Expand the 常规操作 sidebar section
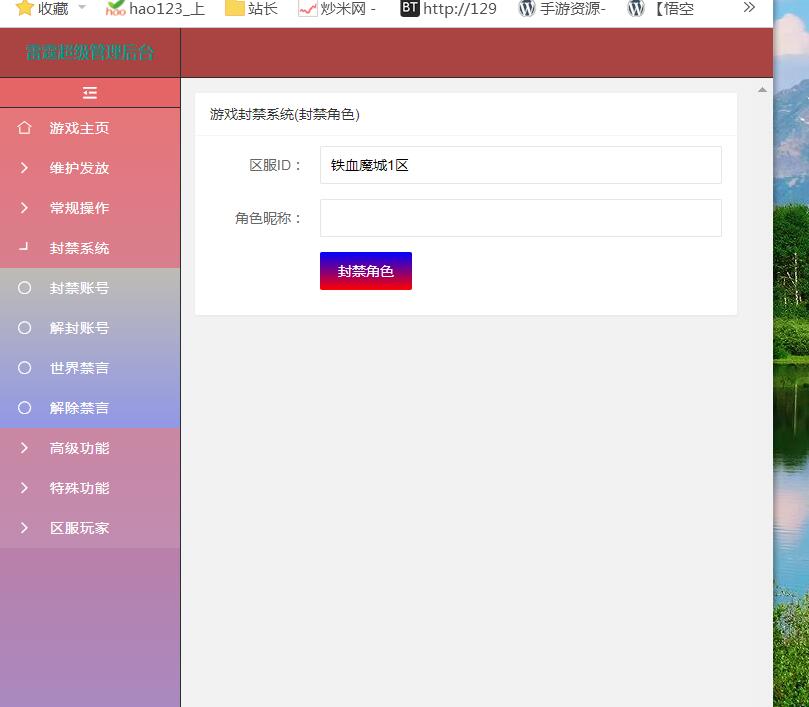The height and width of the screenshot is (707, 809). click(x=25, y=208)
